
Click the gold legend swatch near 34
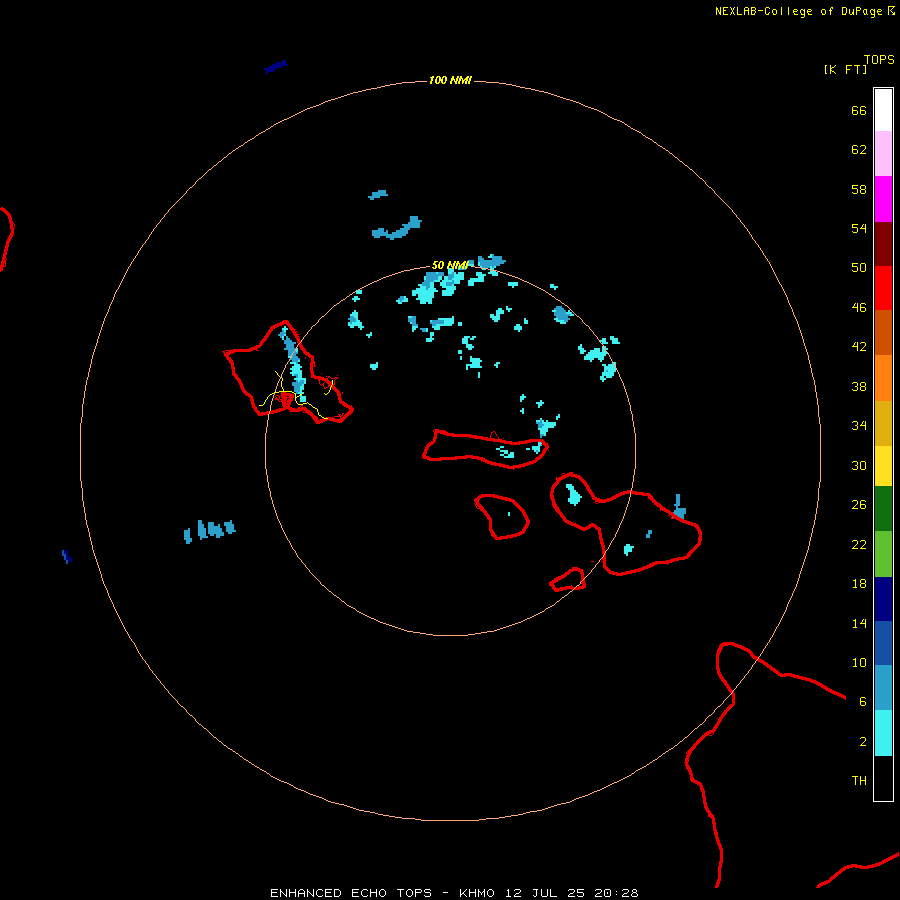[x=883, y=423]
